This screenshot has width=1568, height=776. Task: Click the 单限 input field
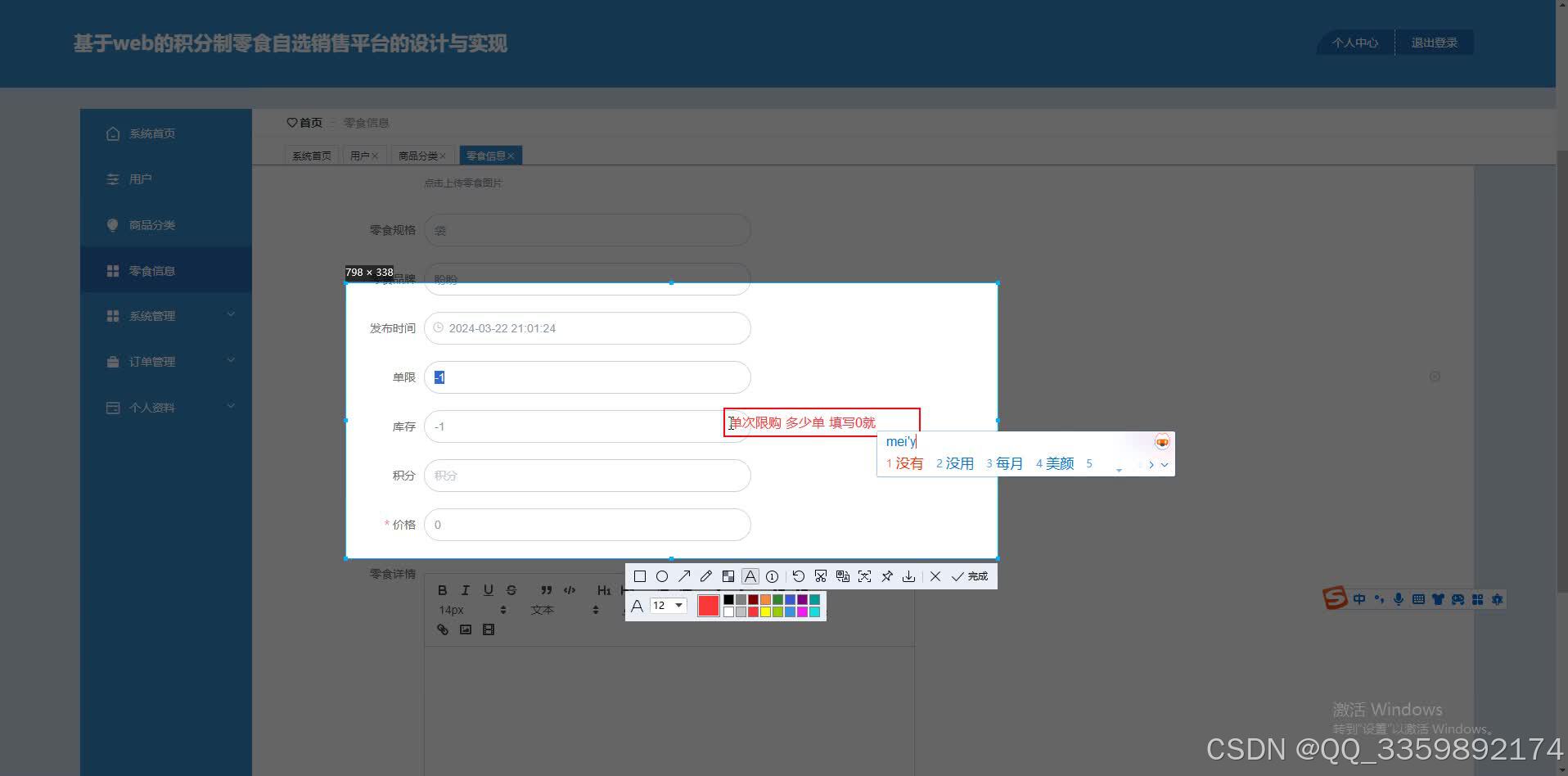tap(588, 377)
